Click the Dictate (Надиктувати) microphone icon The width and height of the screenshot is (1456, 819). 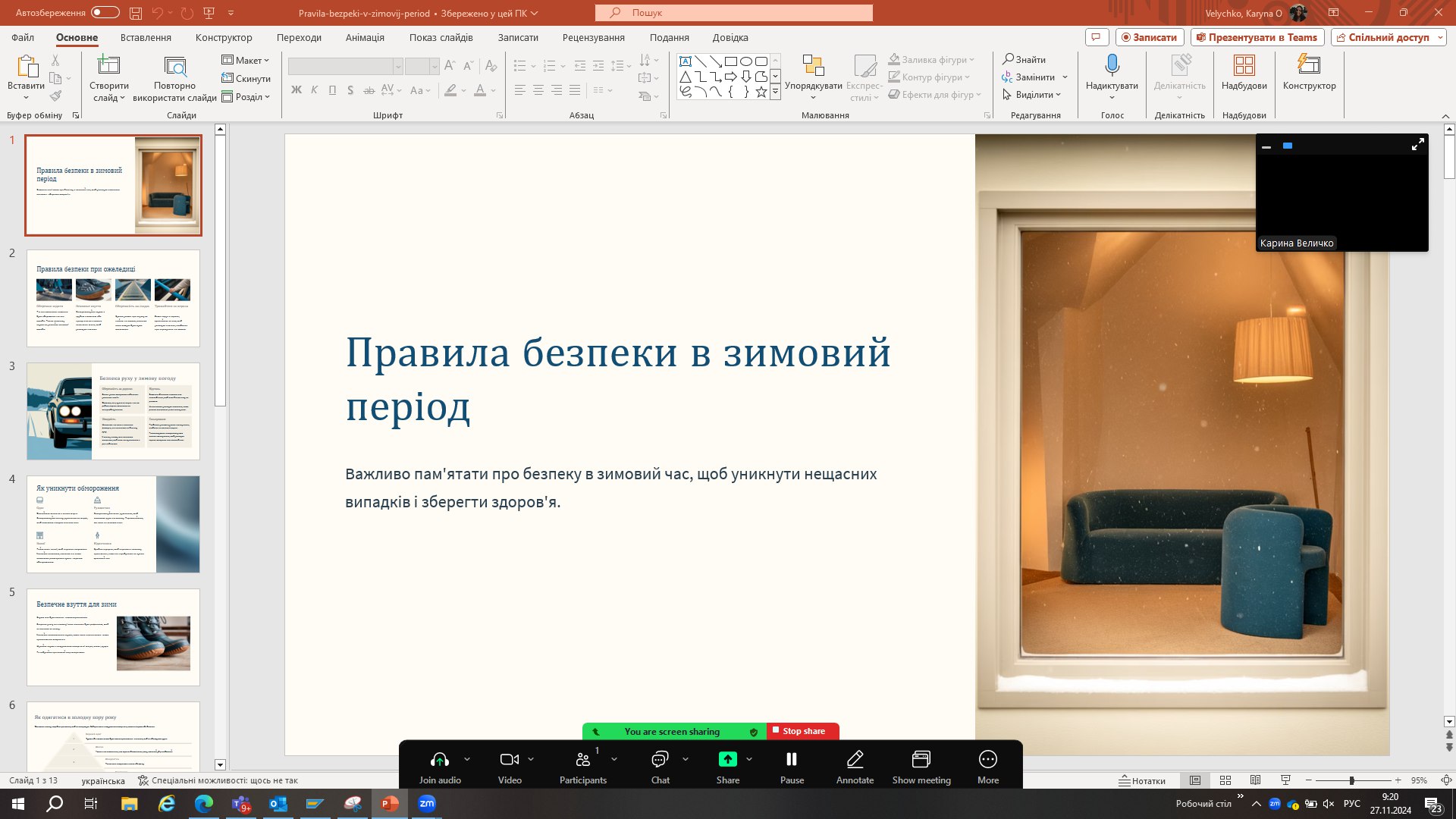[x=1112, y=66]
